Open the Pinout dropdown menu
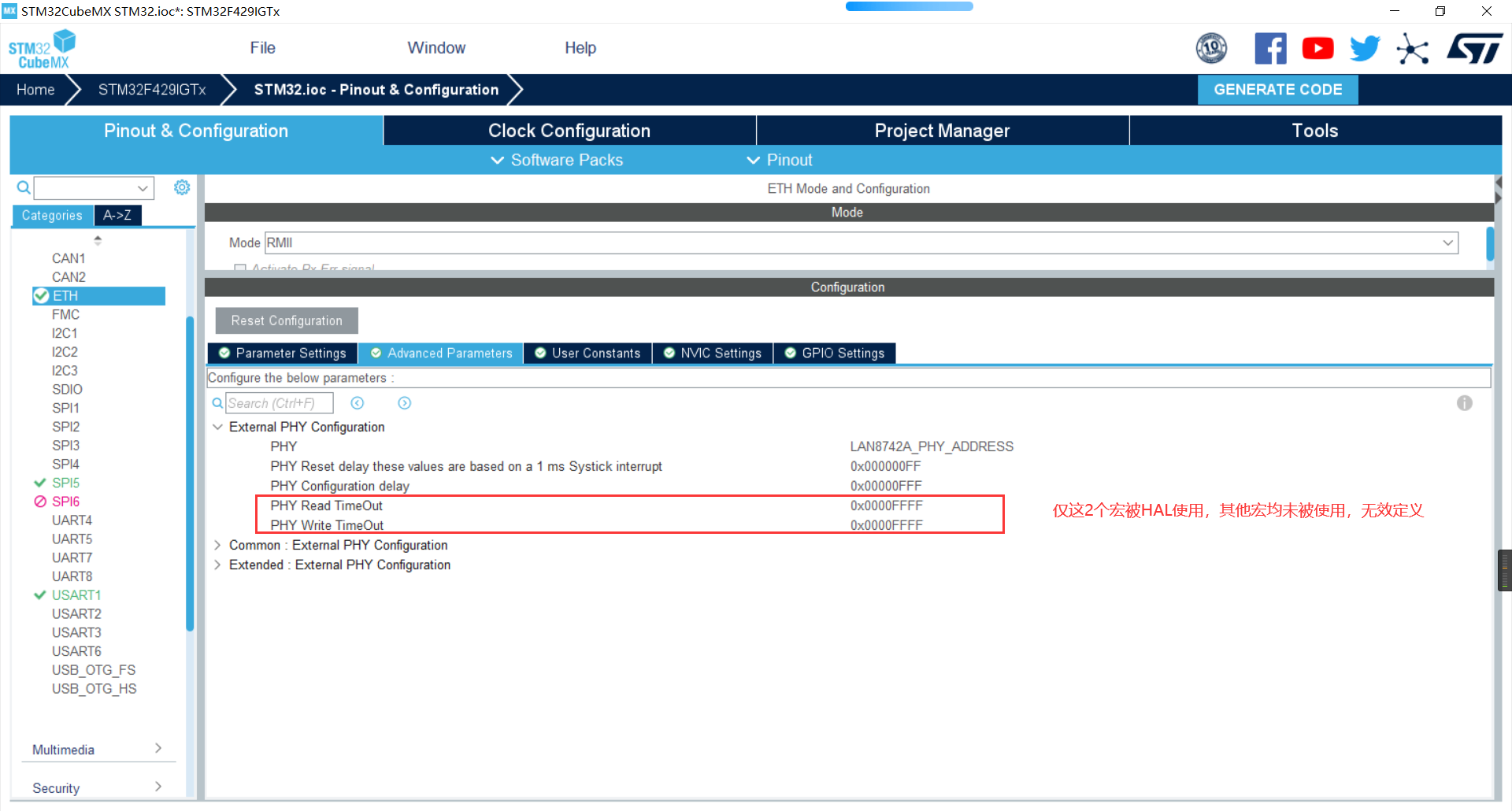The height and width of the screenshot is (811, 1512). pos(780,160)
